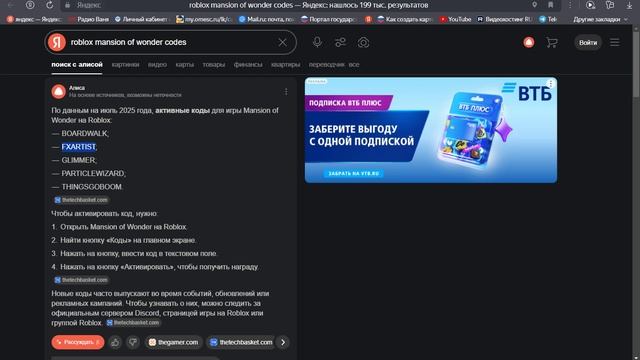The height and width of the screenshot is (360, 640).
Task: Start voice search with the microphone icon
Action: point(317,42)
